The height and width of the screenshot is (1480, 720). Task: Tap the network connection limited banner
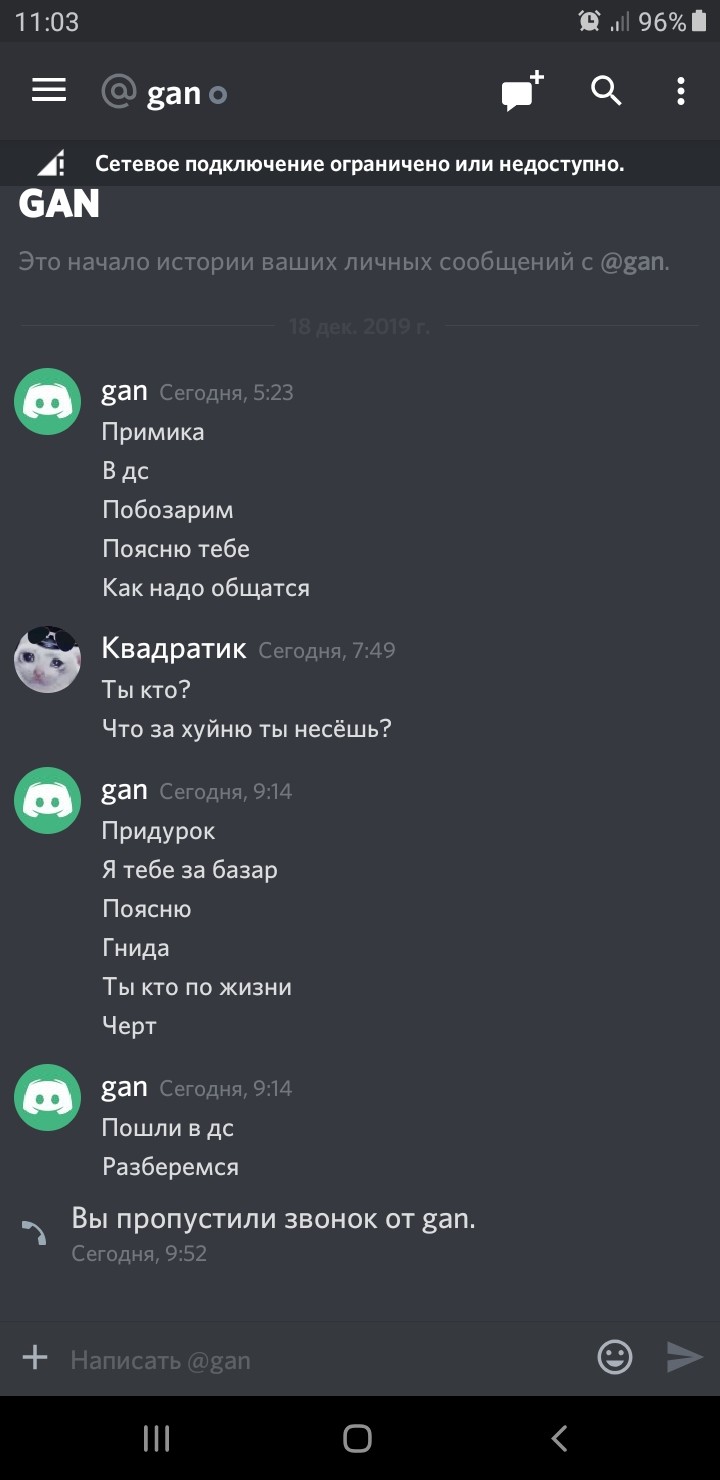(360, 164)
